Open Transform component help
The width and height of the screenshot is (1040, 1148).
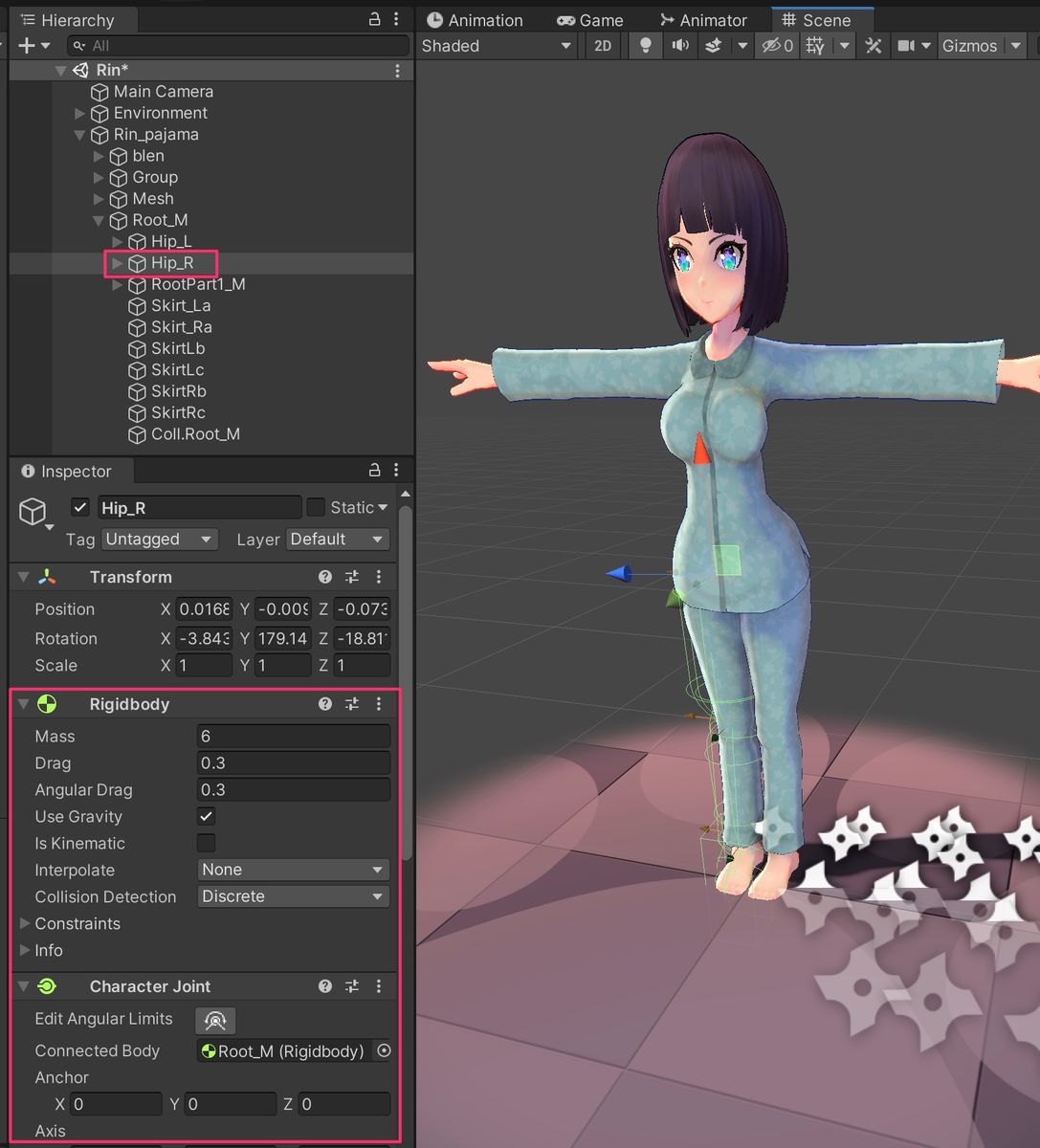[325, 577]
